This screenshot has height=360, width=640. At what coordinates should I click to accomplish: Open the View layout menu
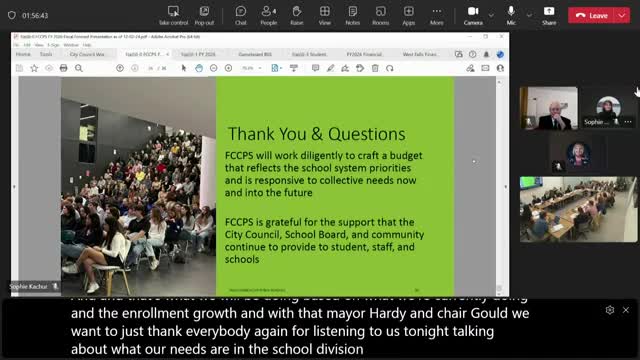[x=324, y=16]
